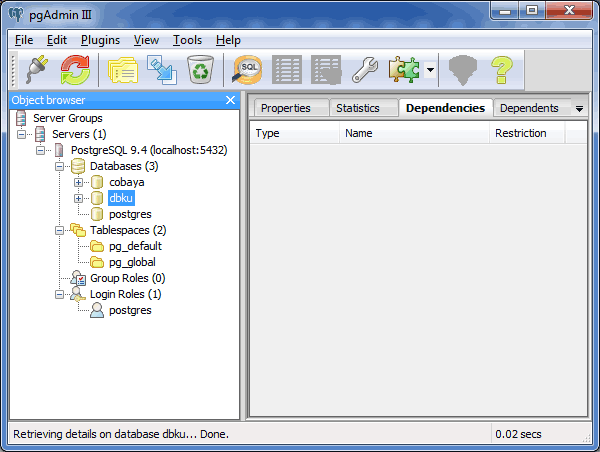
Task: Click the plugins puzzle icon
Action: (x=404, y=70)
